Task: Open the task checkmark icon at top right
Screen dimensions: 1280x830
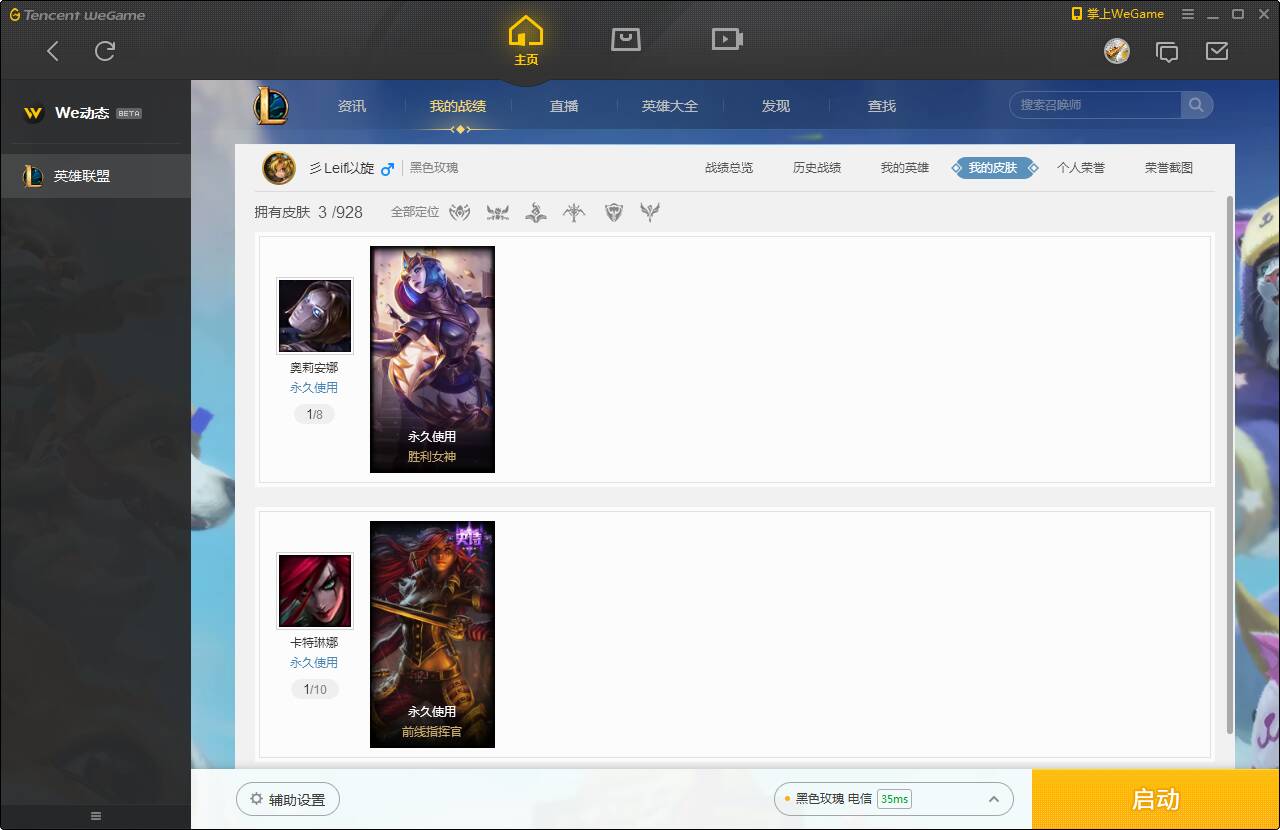Action: point(1217,51)
